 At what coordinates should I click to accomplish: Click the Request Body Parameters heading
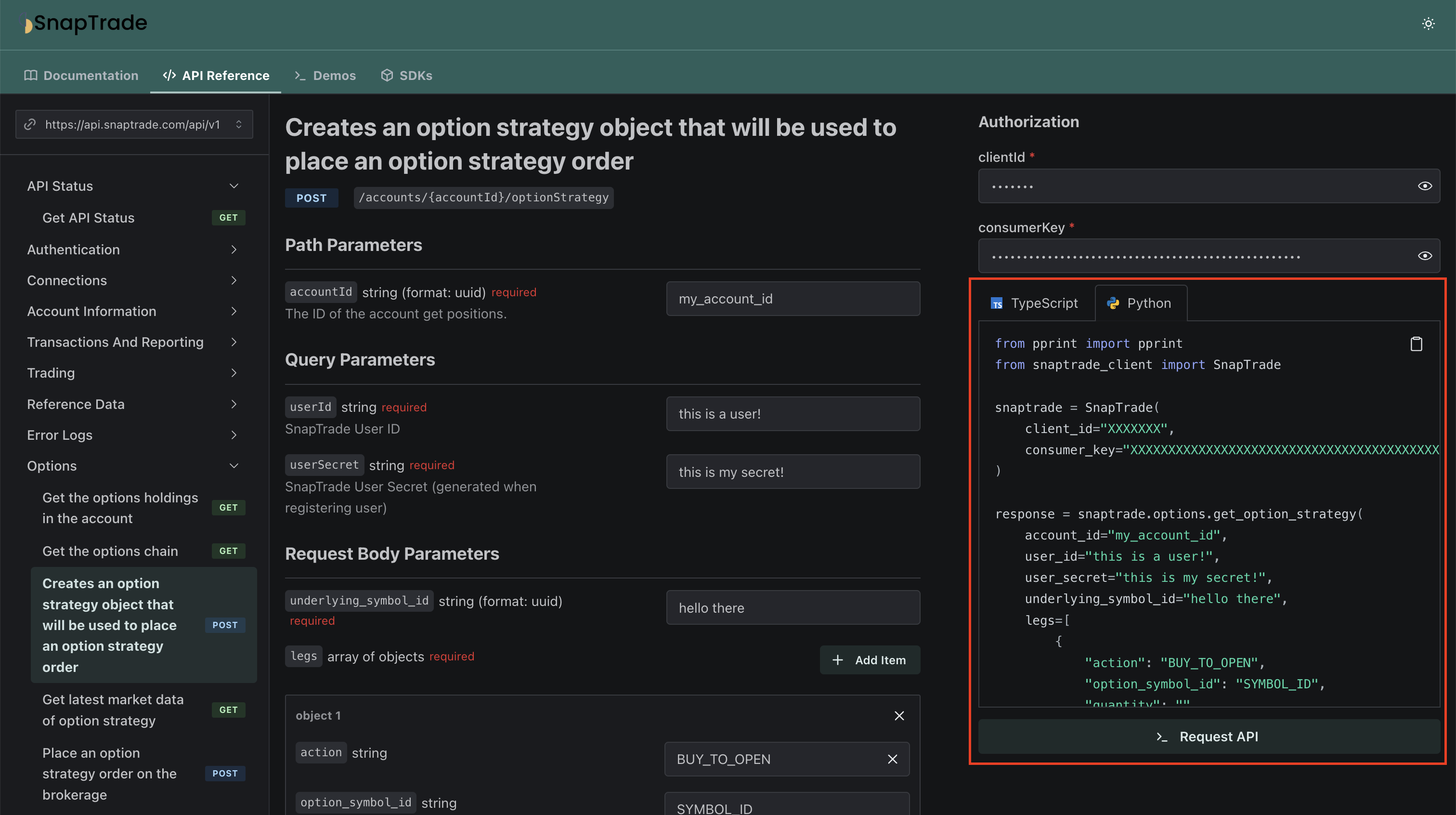(392, 554)
